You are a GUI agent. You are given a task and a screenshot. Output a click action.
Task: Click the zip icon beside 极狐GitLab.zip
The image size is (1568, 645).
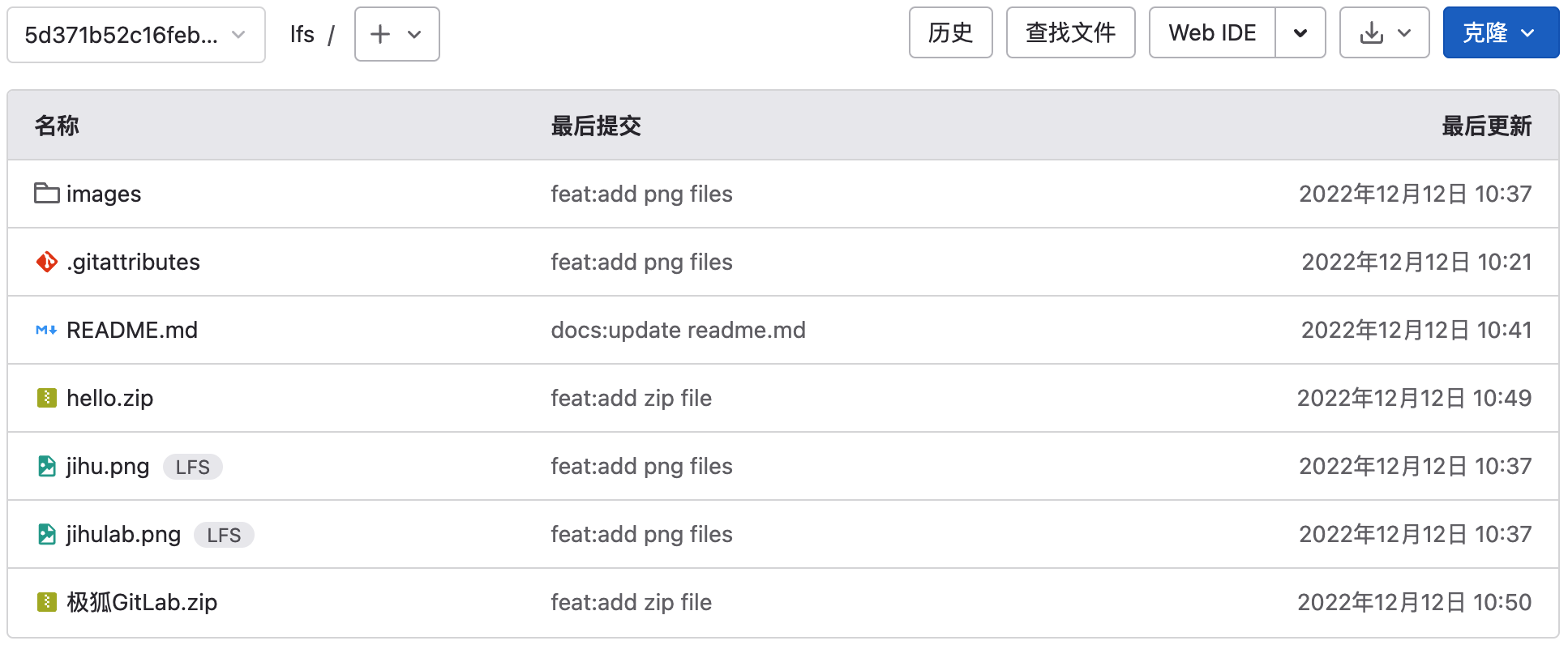(46, 602)
